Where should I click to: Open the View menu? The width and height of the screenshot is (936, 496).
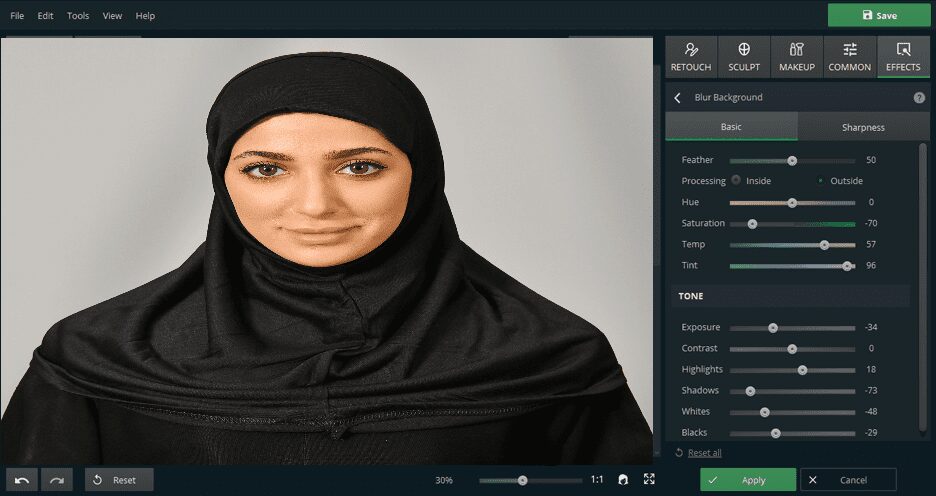click(112, 16)
